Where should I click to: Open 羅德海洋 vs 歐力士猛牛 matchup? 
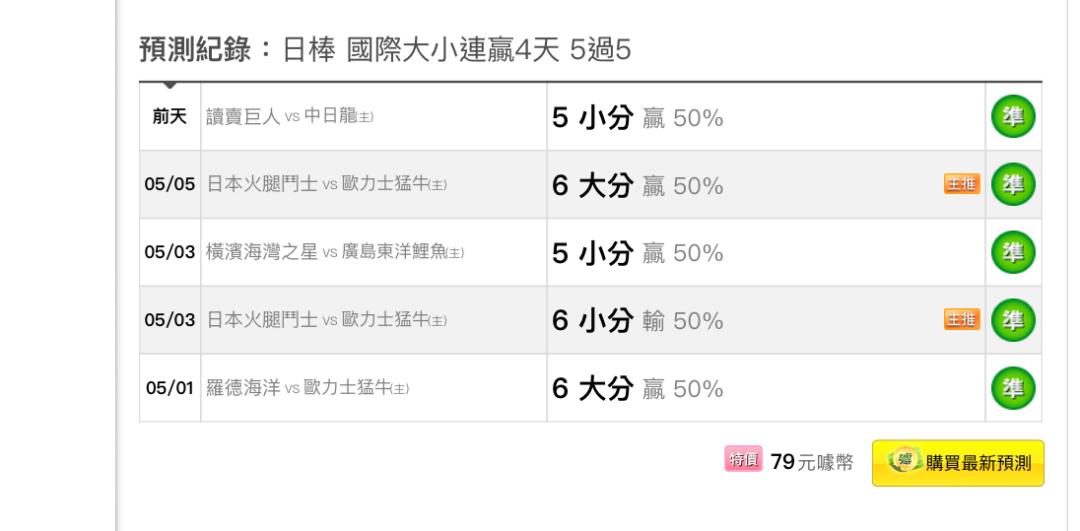coord(307,388)
